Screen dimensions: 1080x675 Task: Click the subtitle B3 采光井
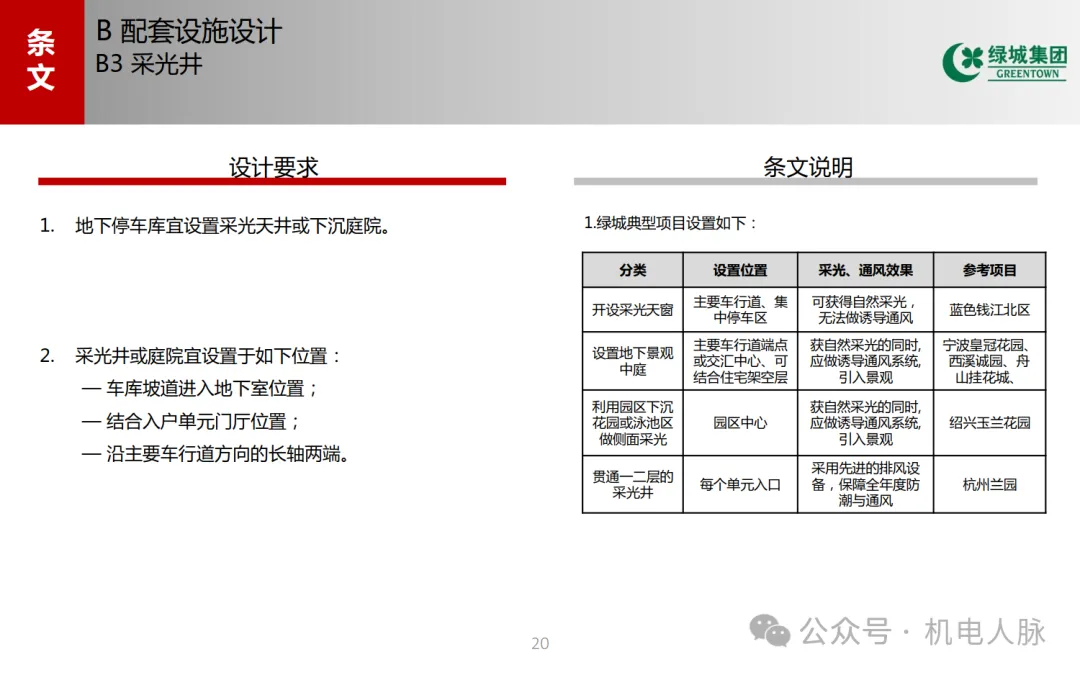[x=149, y=65]
